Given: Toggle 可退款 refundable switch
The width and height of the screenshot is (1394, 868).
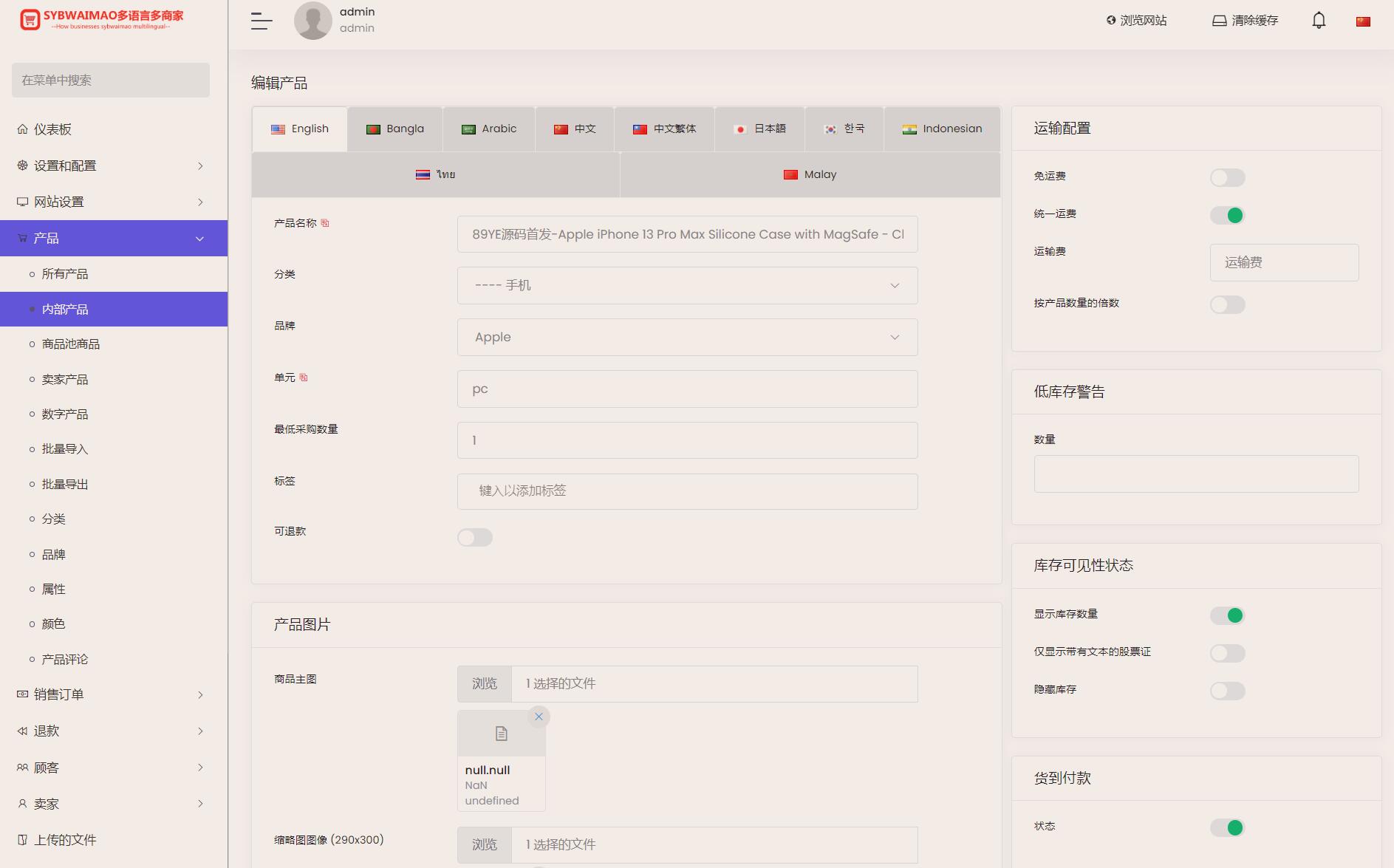Looking at the screenshot, I should (475, 537).
